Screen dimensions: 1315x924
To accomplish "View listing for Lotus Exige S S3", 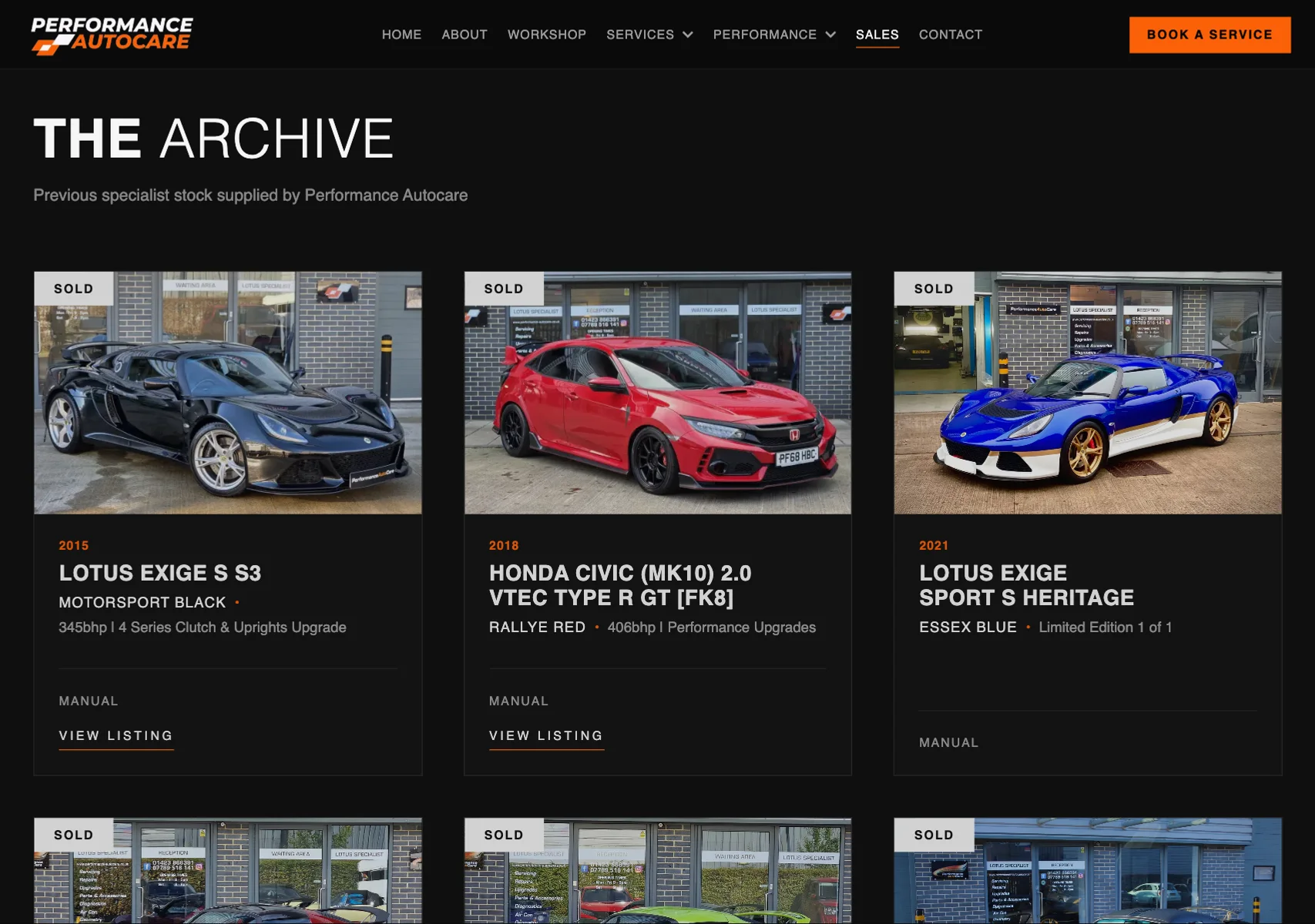I will pyautogui.click(x=116, y=736).
